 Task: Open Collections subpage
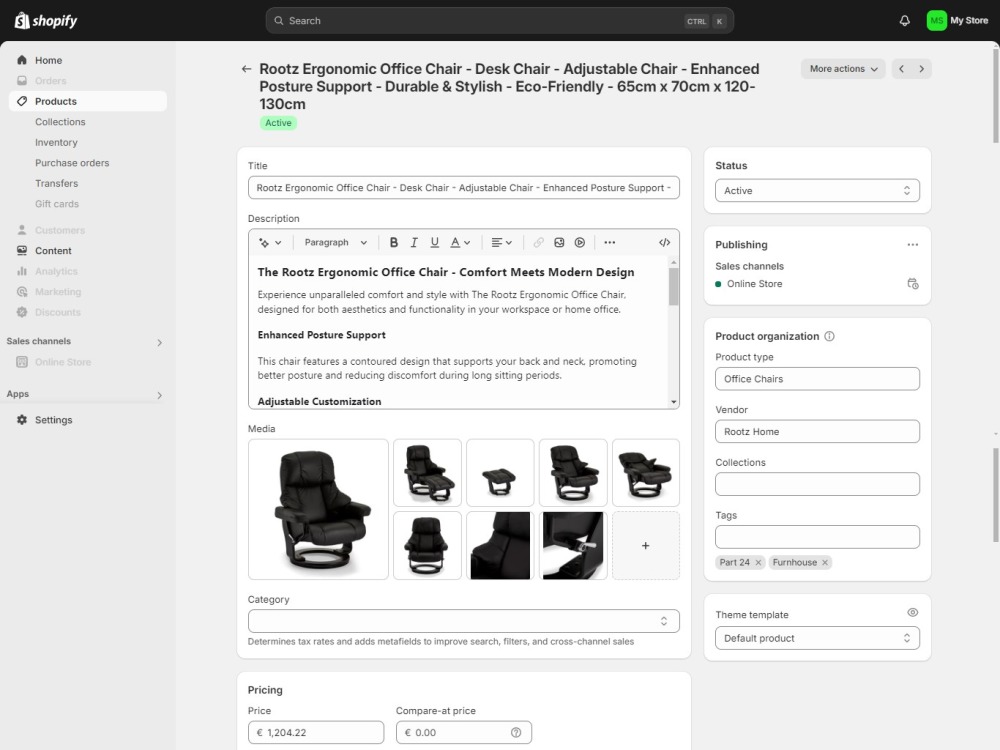(x=60, y=122)
